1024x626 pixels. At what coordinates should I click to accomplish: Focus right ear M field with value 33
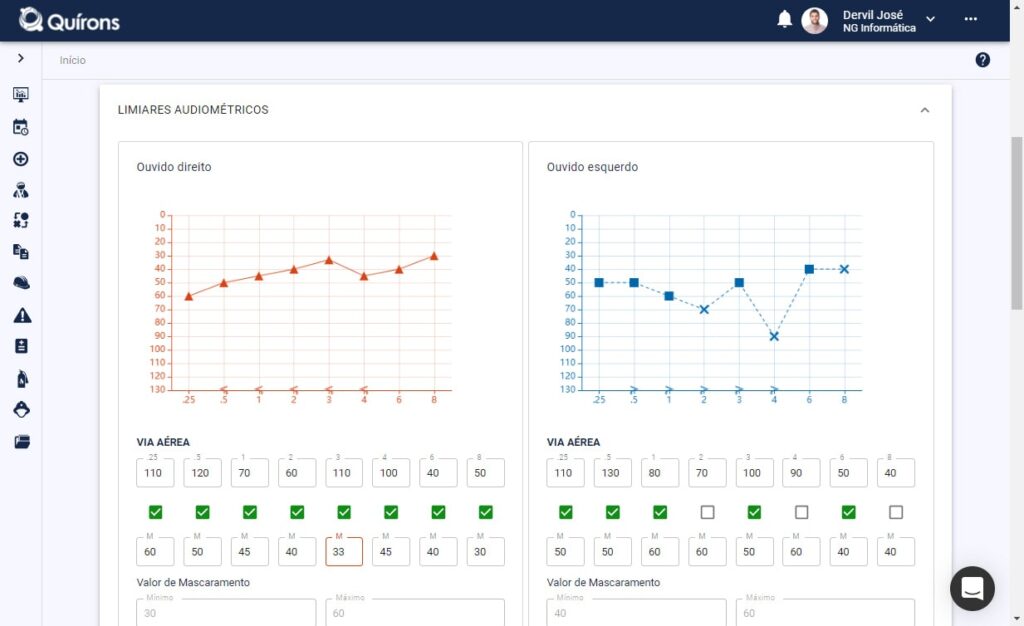pyautogui.click(x=344, y=552)
